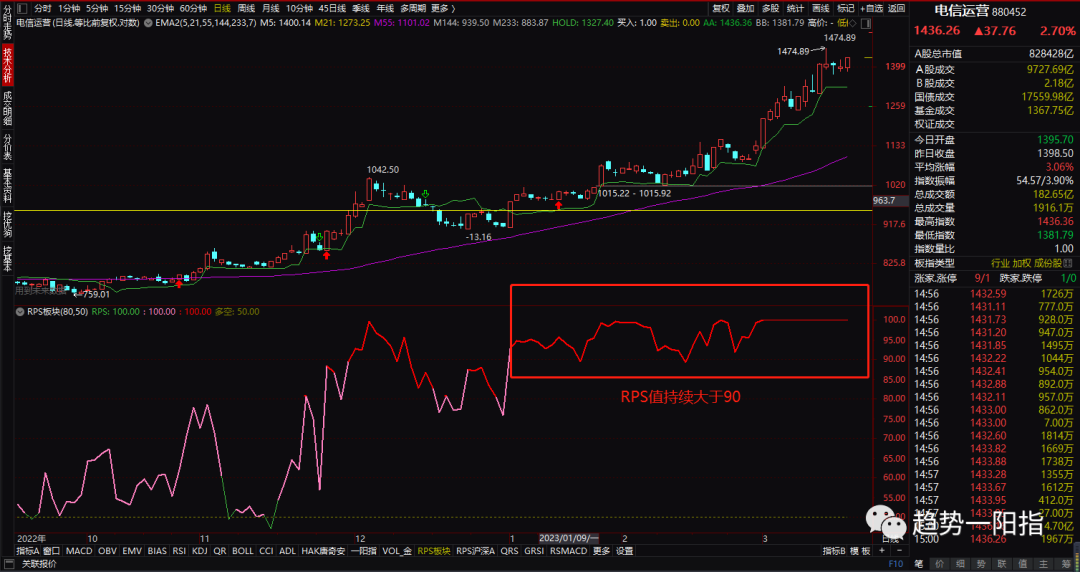Select the 60分钟 period
Screen dimensions: 1080x572
pos(194,8)
